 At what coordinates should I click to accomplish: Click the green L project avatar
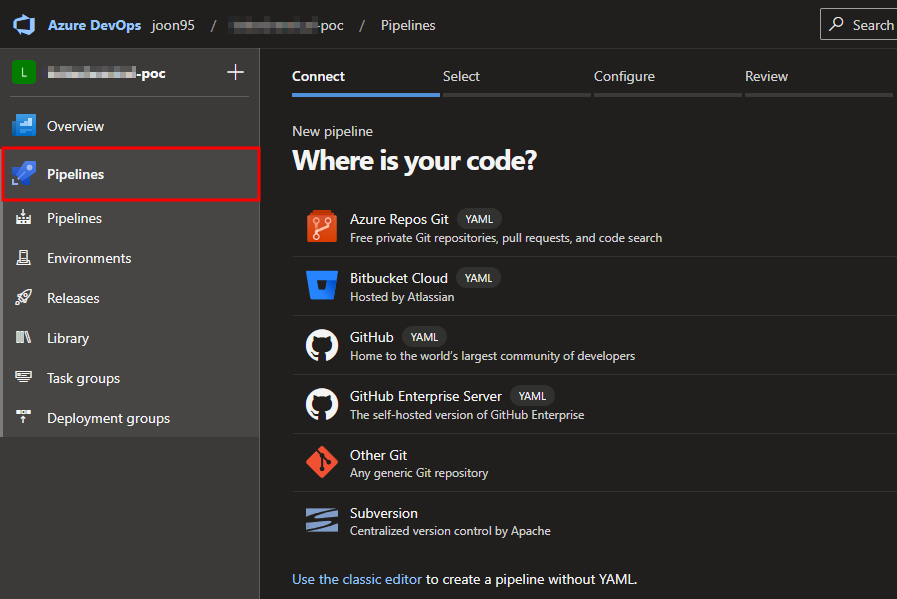coord(24,73)
